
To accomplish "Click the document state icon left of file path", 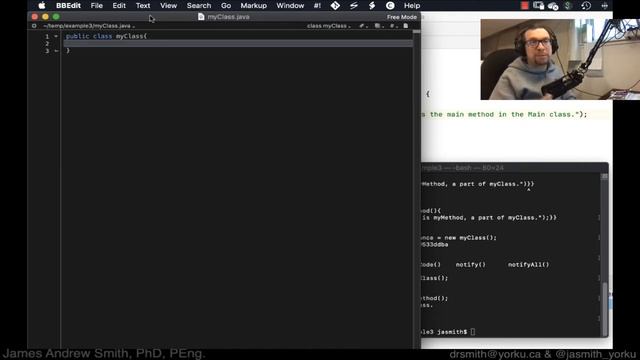I will [x=34, y=26].
